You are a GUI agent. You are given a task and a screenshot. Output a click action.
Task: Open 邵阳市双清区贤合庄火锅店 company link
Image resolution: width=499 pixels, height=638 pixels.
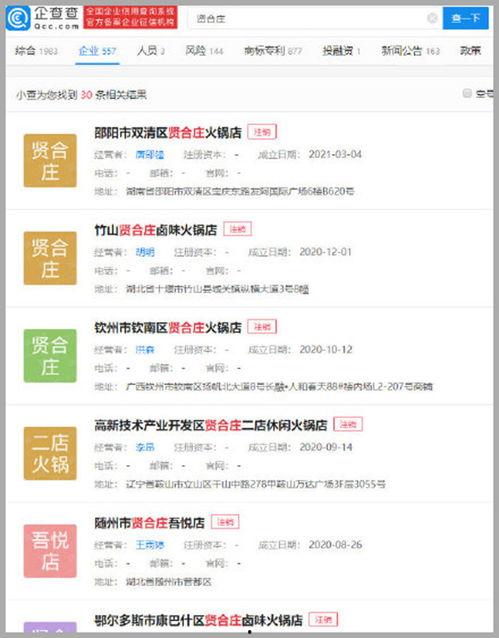tap(168, 133)
